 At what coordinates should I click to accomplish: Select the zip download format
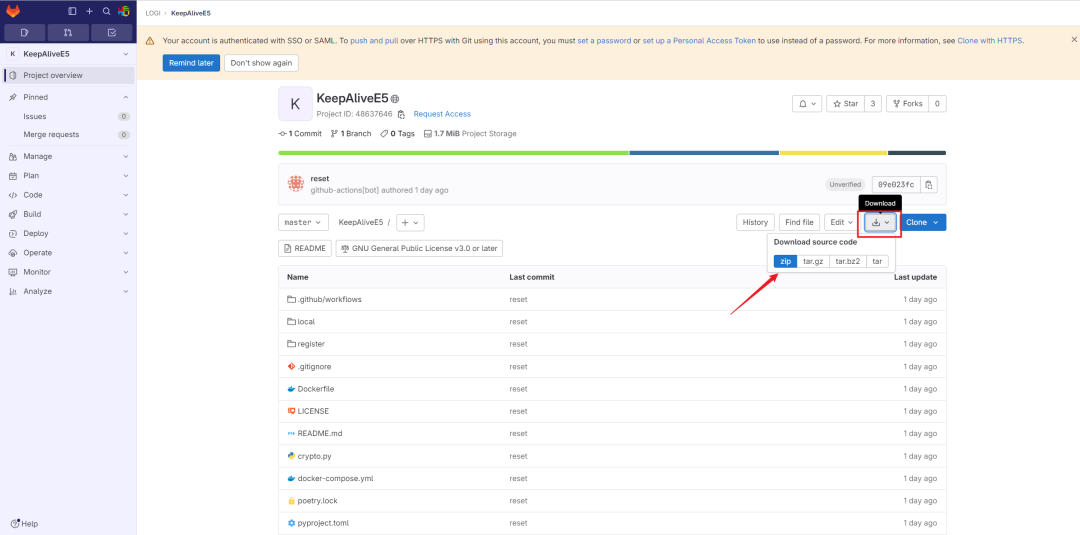[786, 261]
